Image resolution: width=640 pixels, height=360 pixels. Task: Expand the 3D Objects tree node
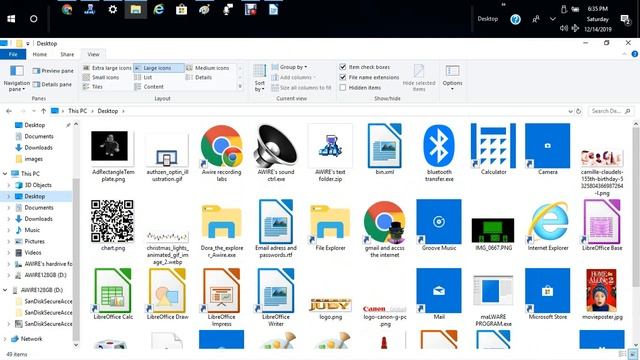click(x=9, y=185)
